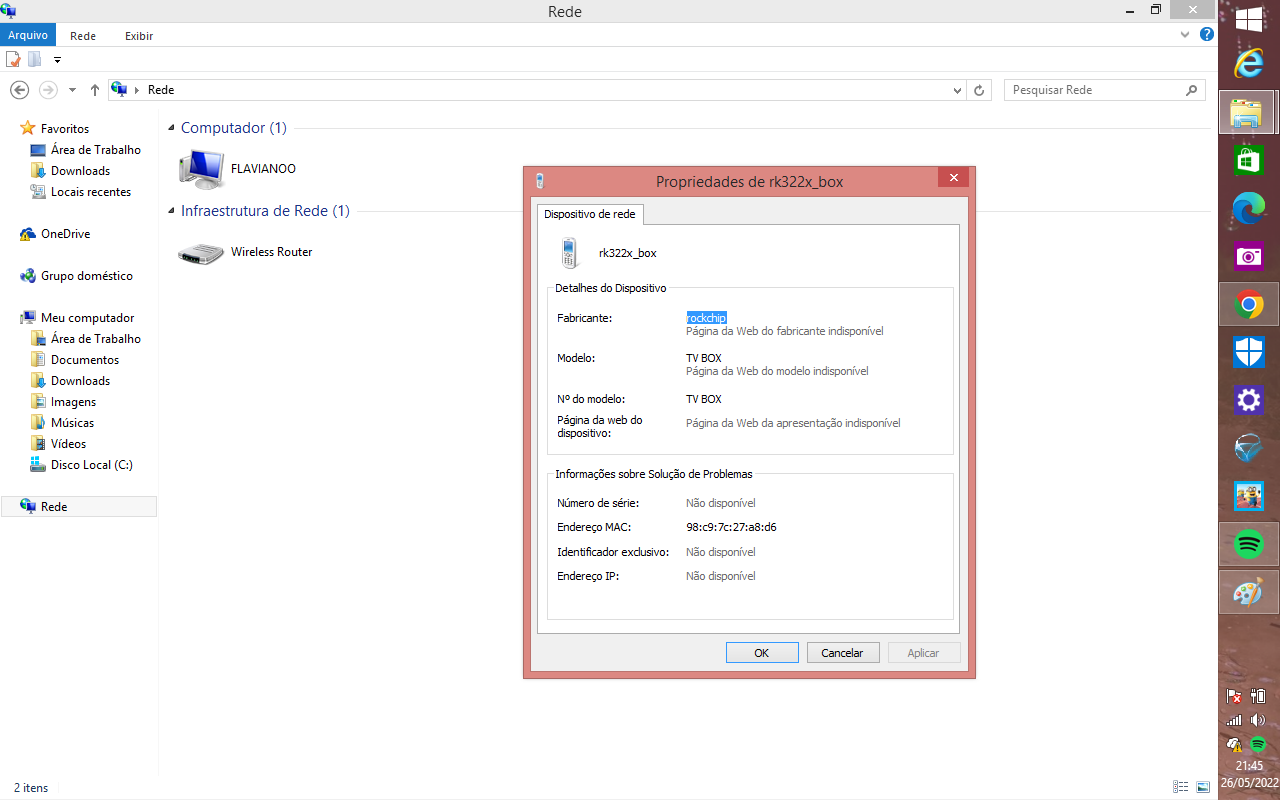Launch Internet Explorer from taskbar
Viewport: 1280px width, 800px height.
1249,62
